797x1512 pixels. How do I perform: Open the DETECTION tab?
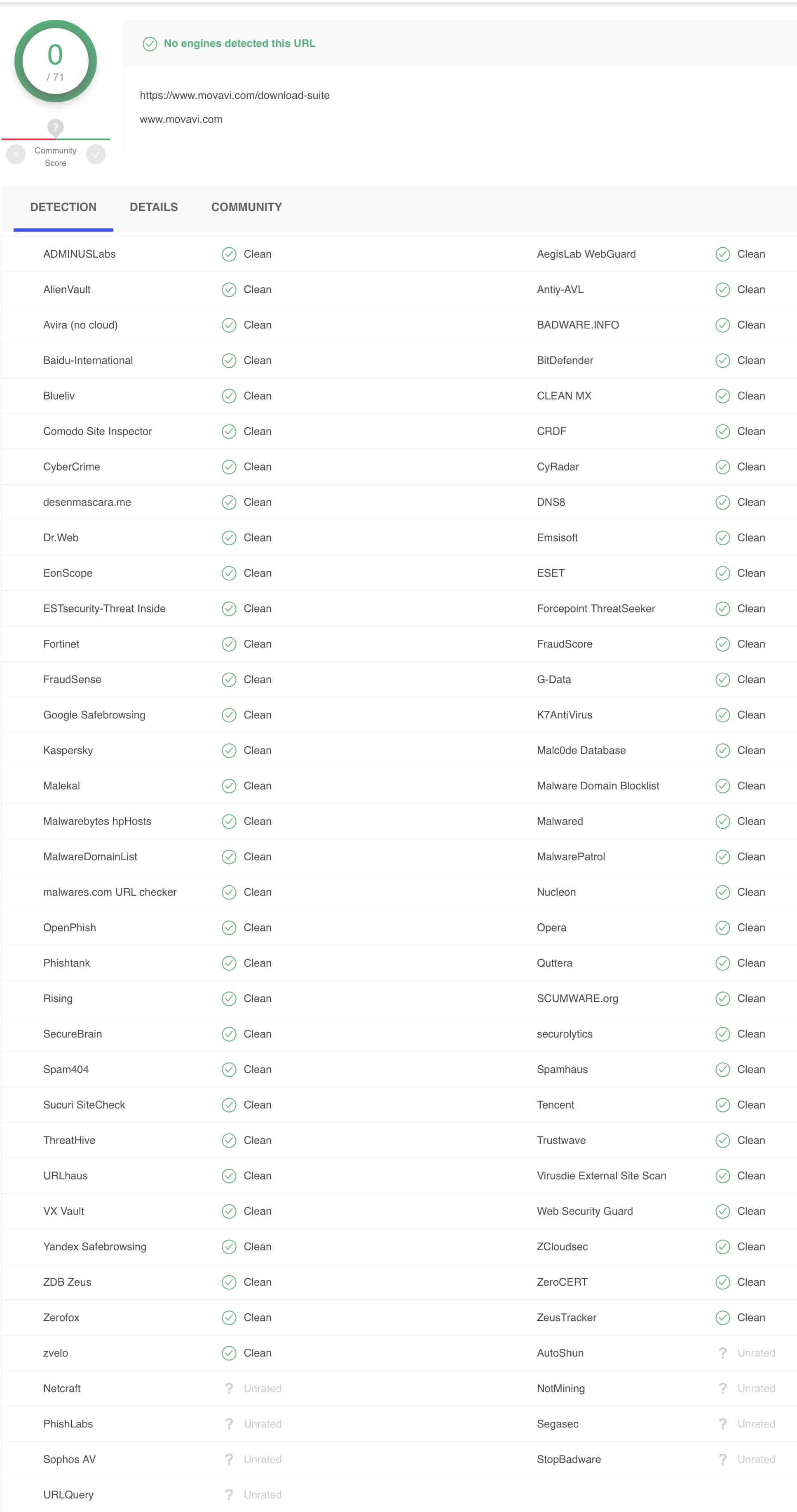[63, 207]
